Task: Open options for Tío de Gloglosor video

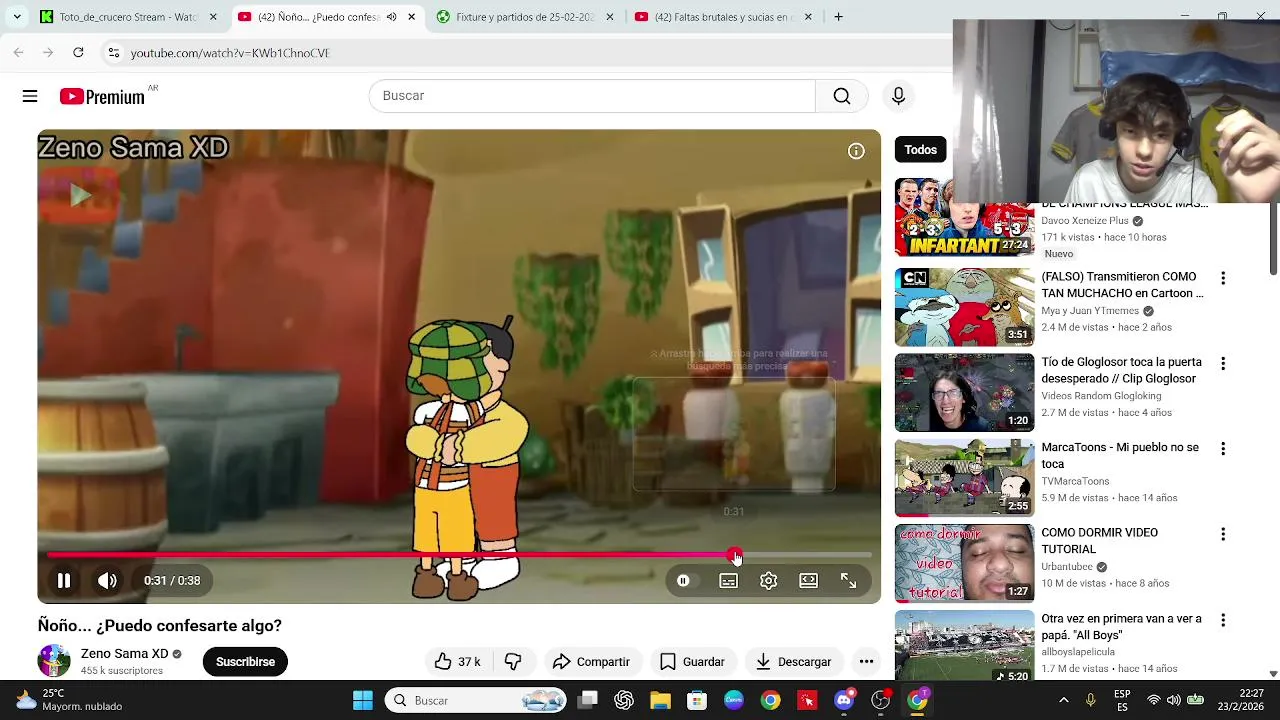Action: pos(1222,363)
